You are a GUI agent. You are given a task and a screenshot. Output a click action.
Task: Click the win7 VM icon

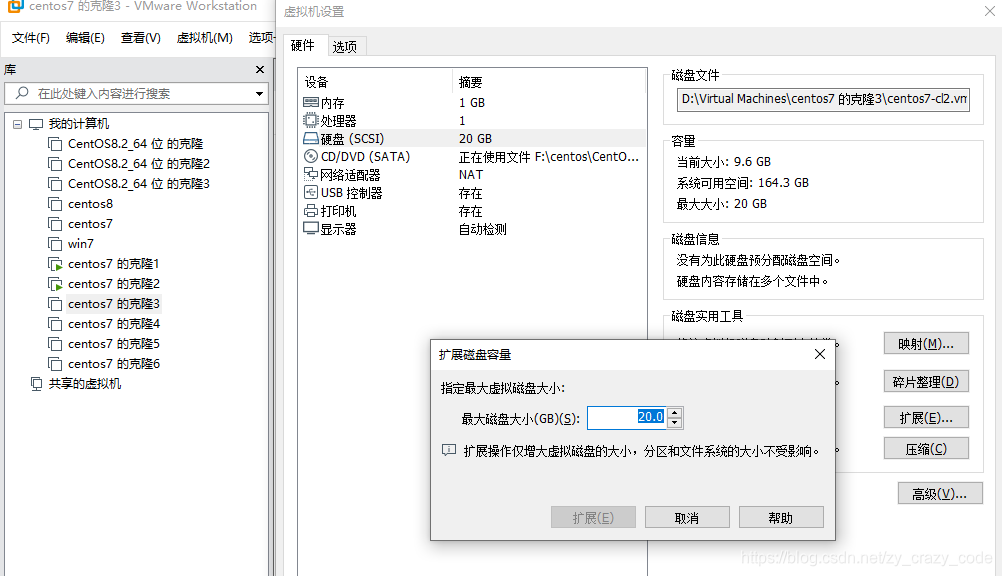click(56, 244)
